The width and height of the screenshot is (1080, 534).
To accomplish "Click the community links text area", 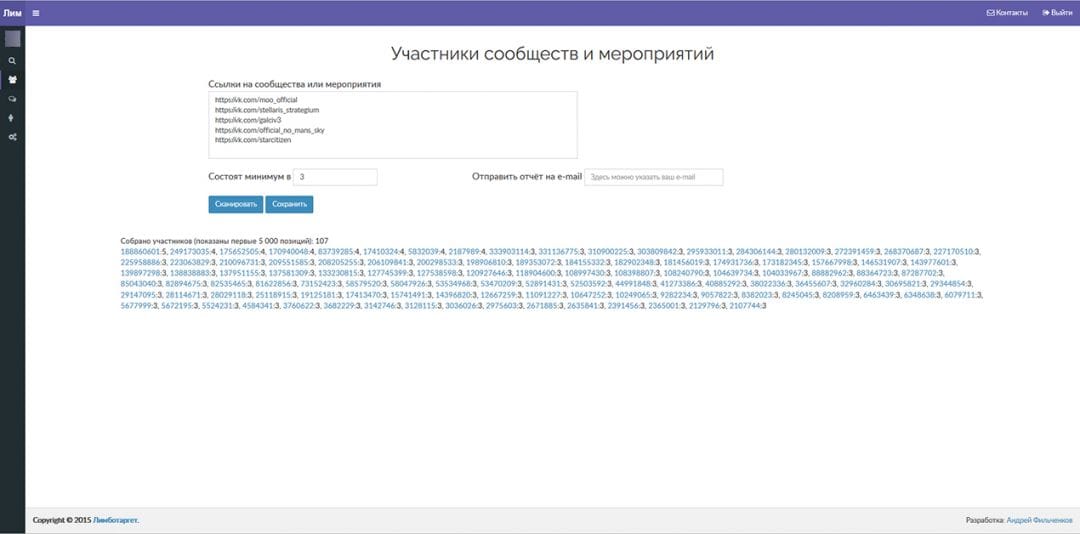I will [393, 125].
